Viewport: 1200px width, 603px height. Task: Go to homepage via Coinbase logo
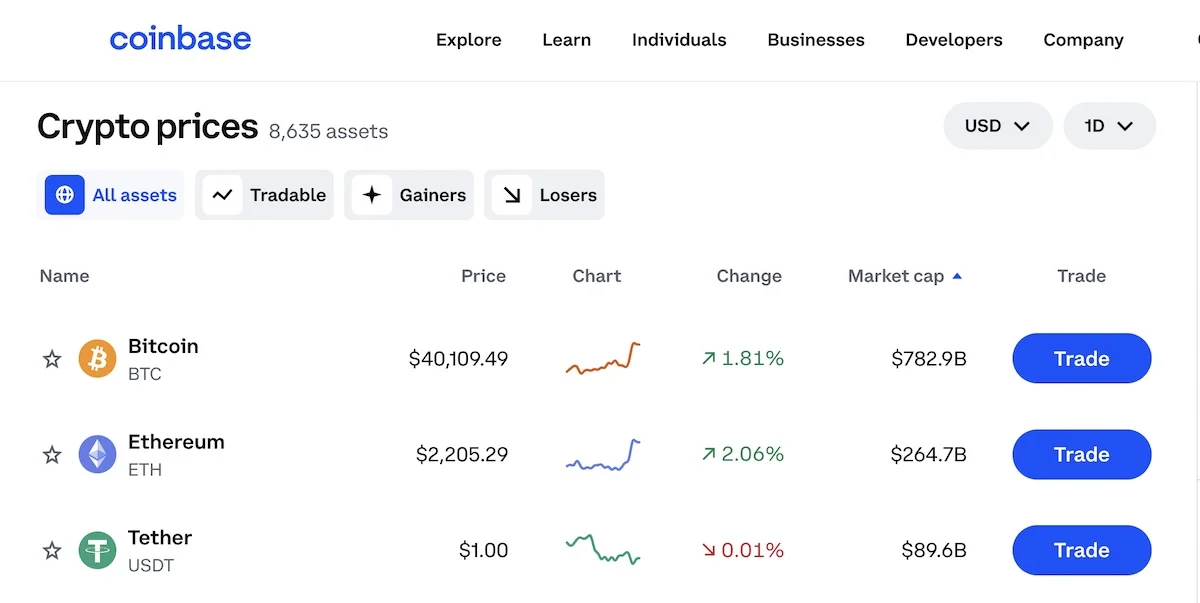point(180,40)
